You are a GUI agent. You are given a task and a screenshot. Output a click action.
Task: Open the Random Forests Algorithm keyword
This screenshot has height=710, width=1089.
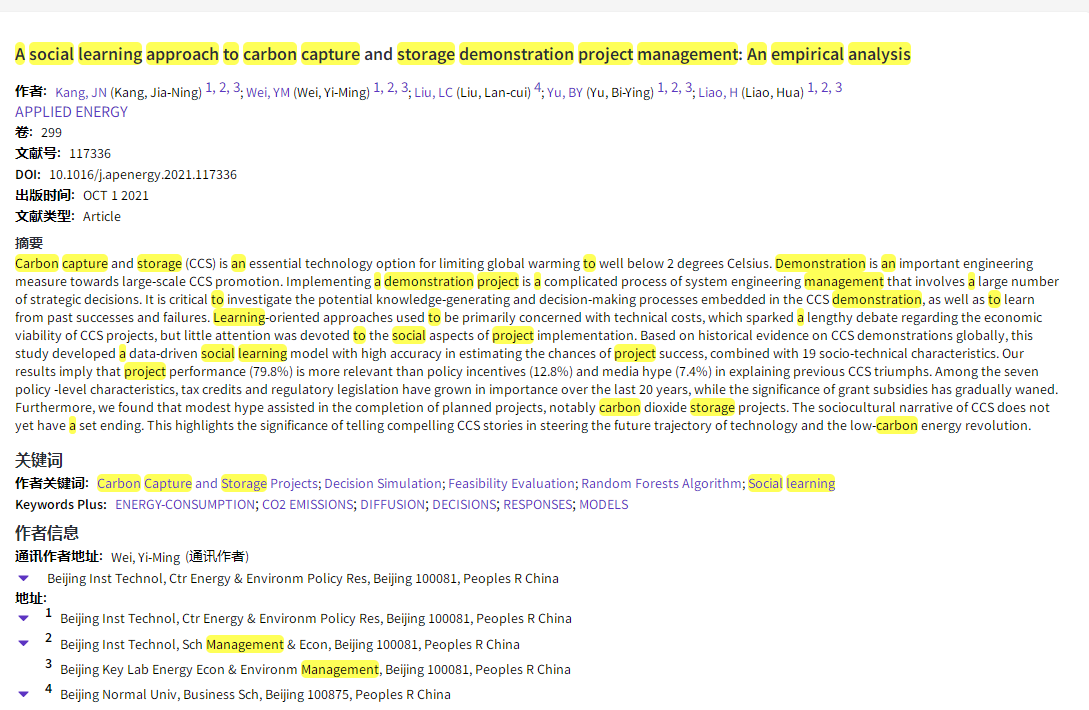tap(661, 483)
